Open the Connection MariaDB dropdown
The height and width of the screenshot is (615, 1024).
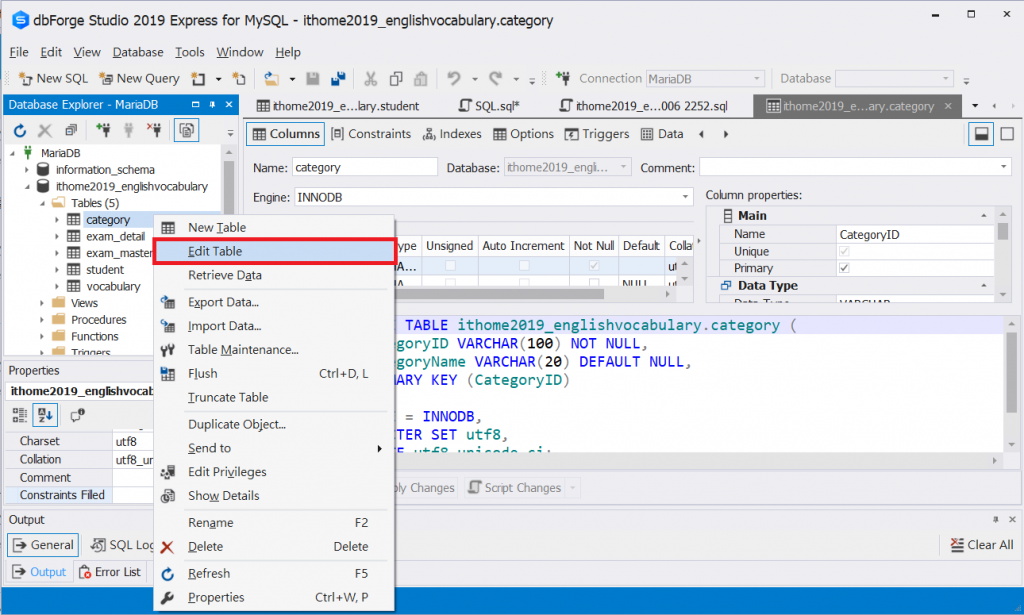[x=757, y=79]
